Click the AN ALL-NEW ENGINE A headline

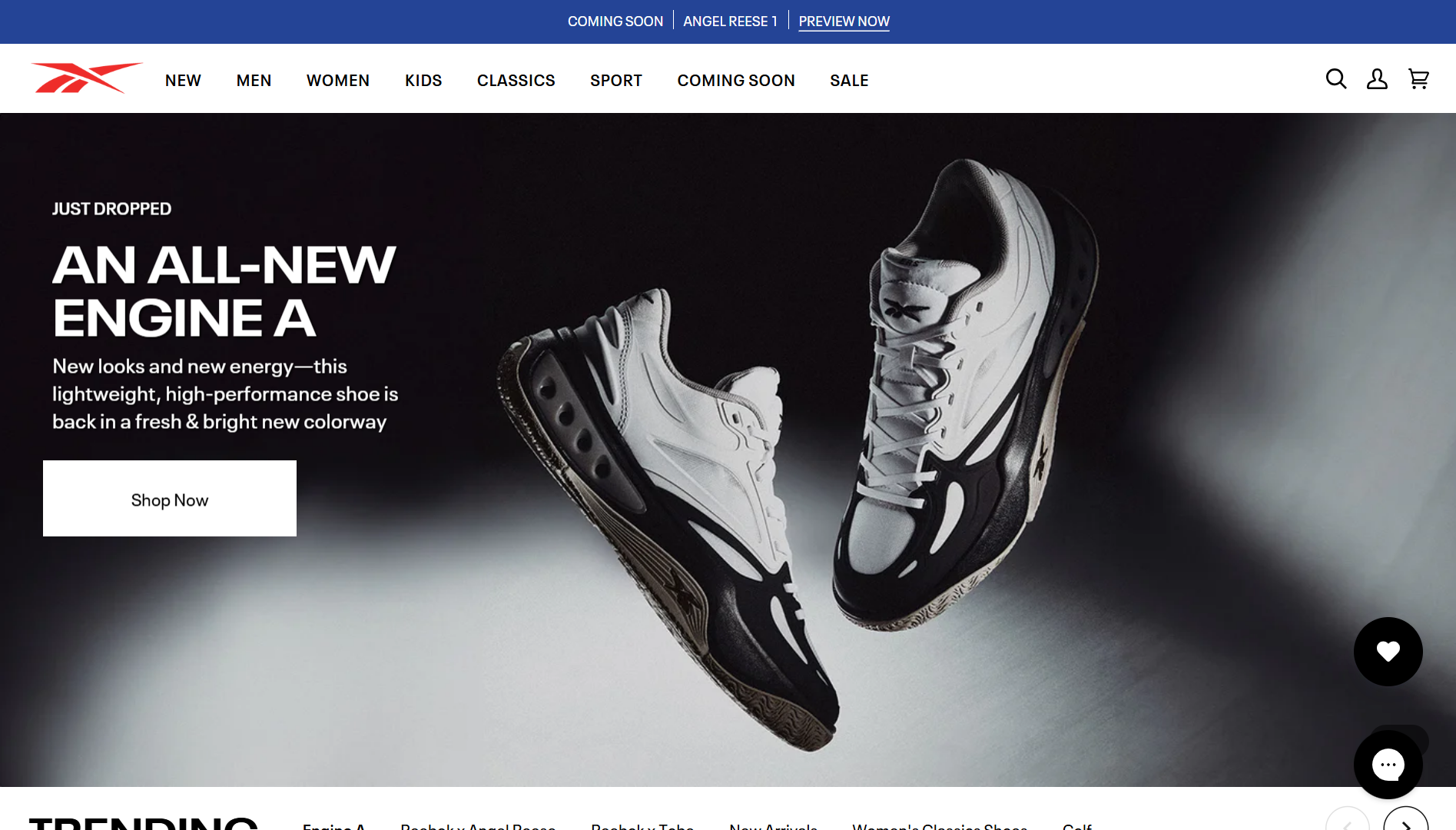pos(224,291)
